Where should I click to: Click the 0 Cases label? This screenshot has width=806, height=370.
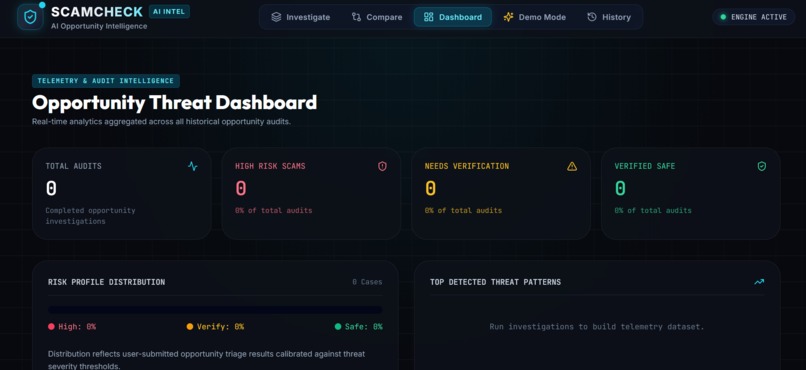[x=367, y=282]
